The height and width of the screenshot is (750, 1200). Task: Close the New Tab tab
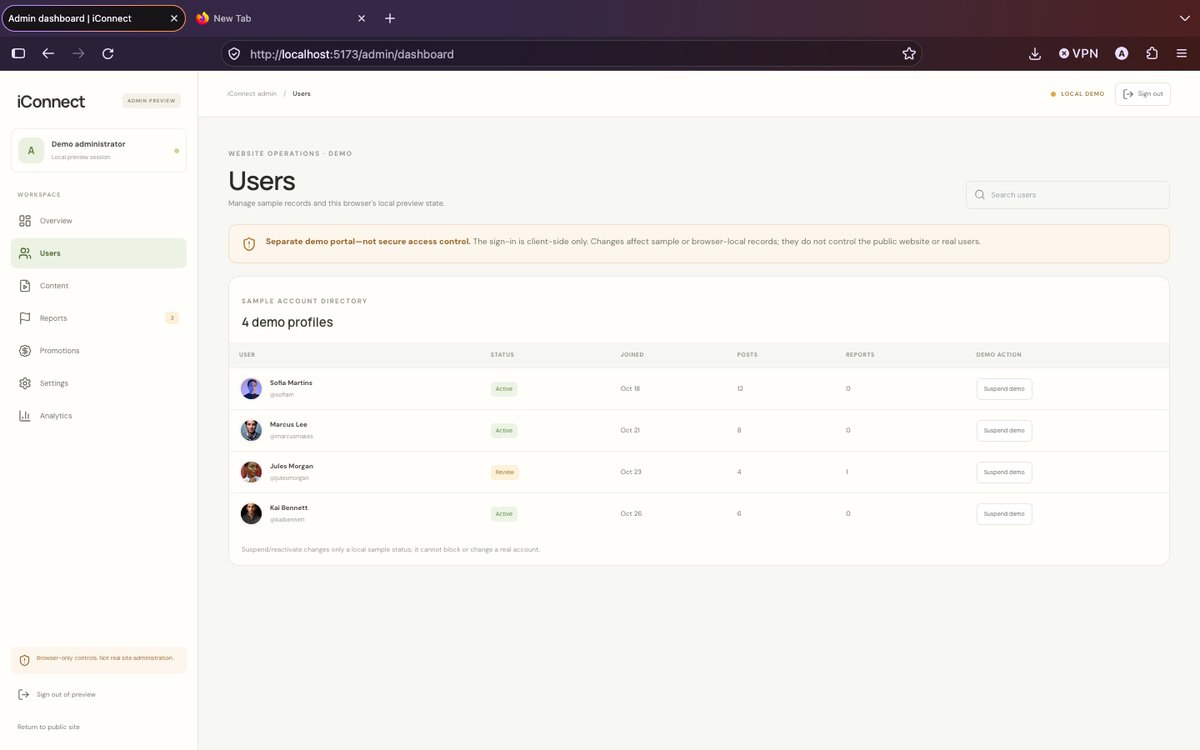click(x=361, y=18)
